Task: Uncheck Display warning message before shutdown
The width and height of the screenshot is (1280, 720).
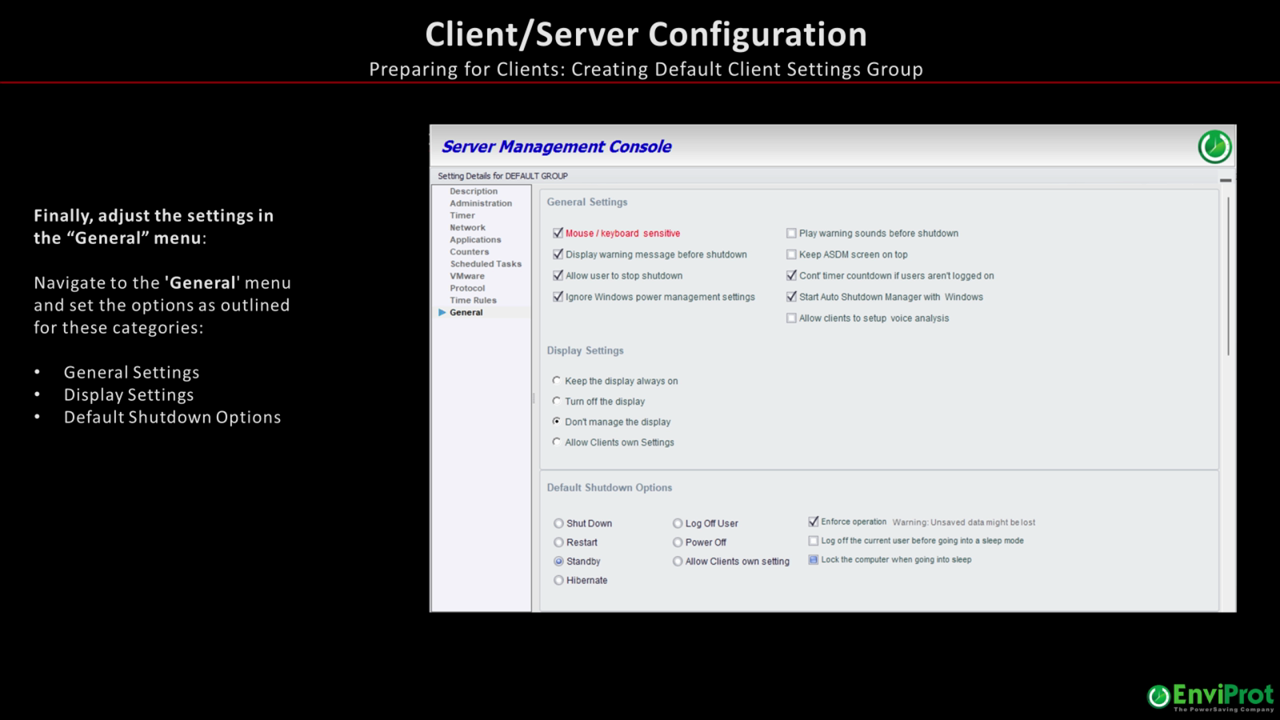Action: [558, 254]
